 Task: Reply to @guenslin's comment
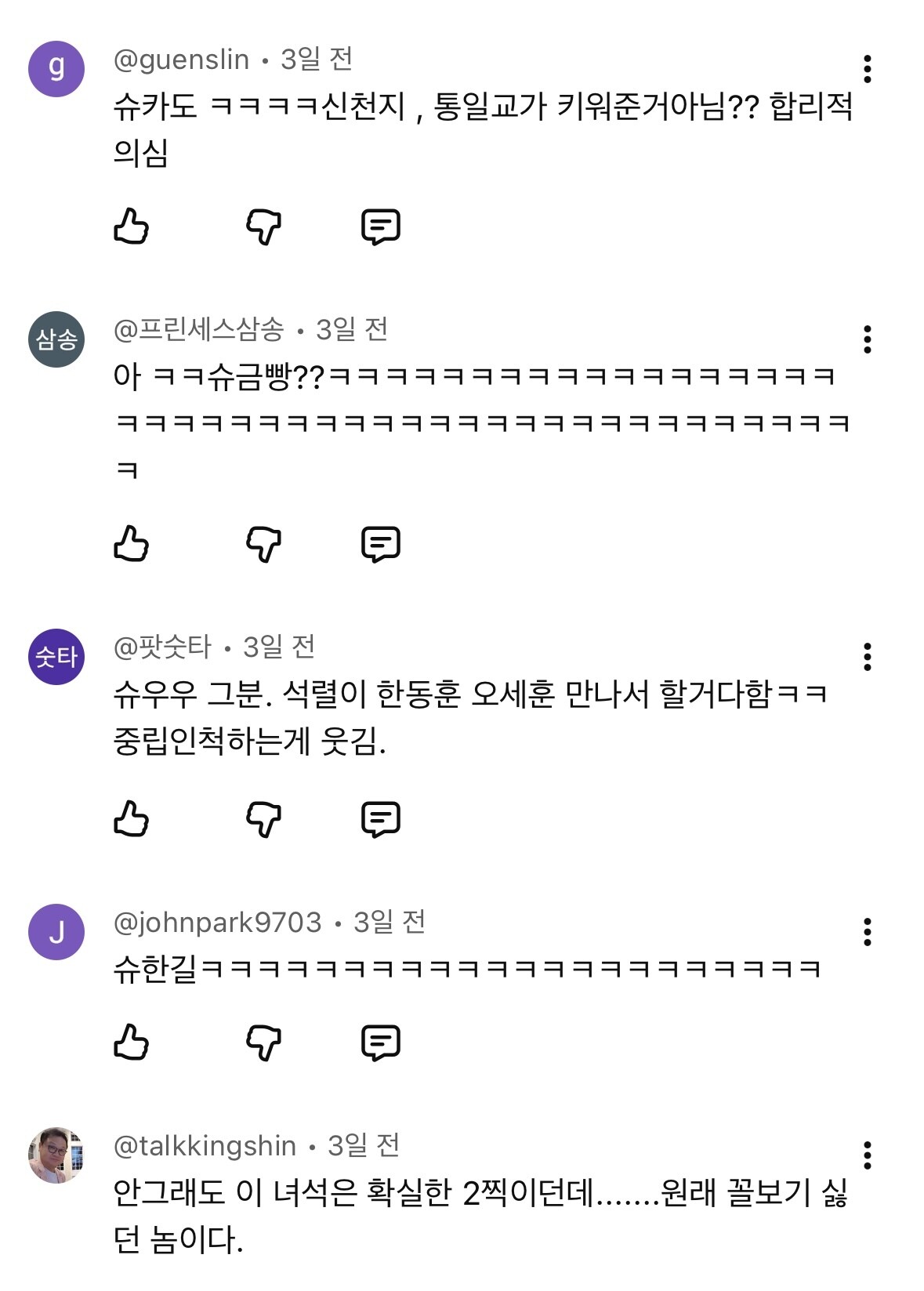[381, 227]
